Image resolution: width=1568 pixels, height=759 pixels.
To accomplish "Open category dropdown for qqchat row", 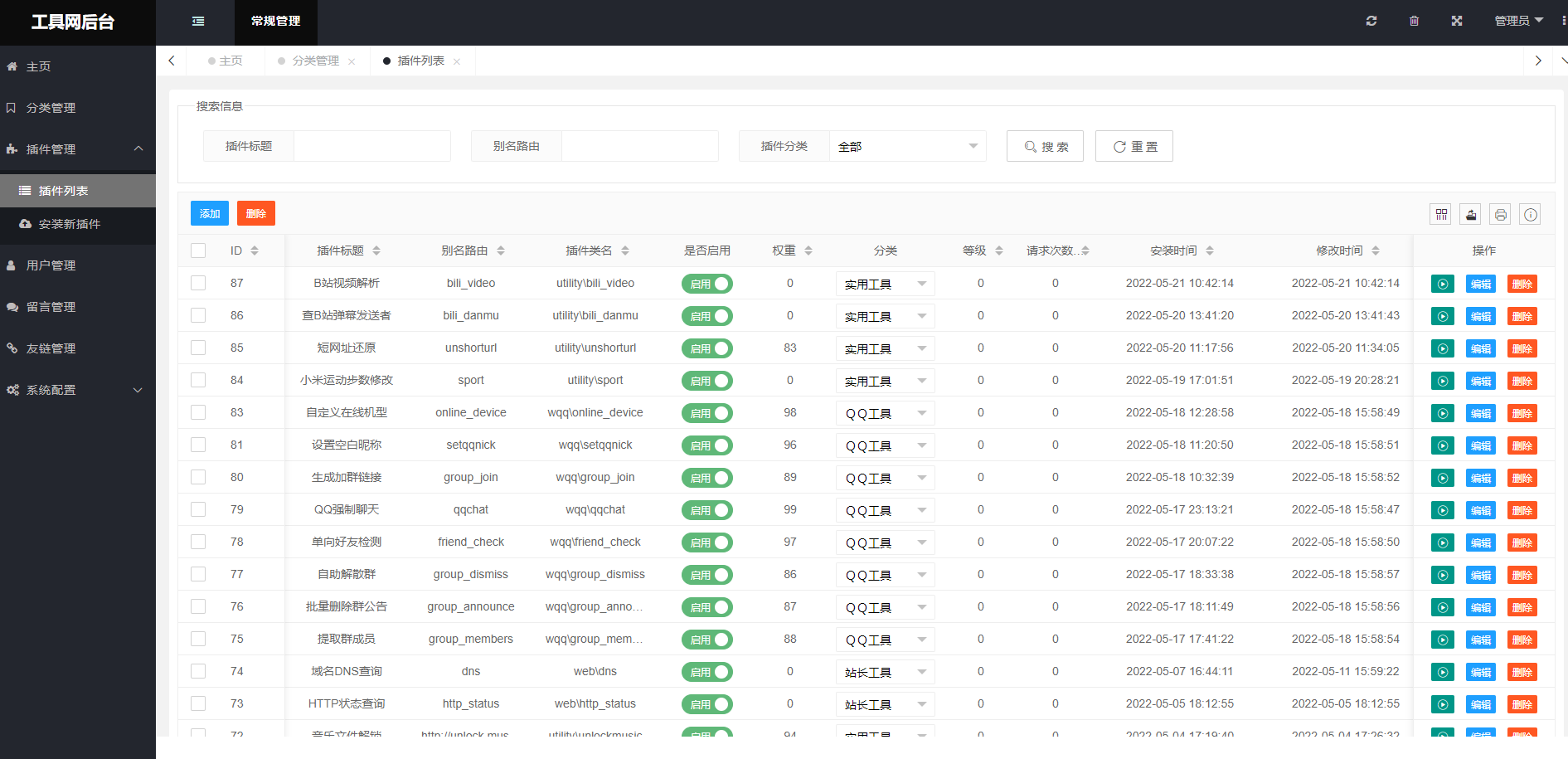I will point(885,510).
